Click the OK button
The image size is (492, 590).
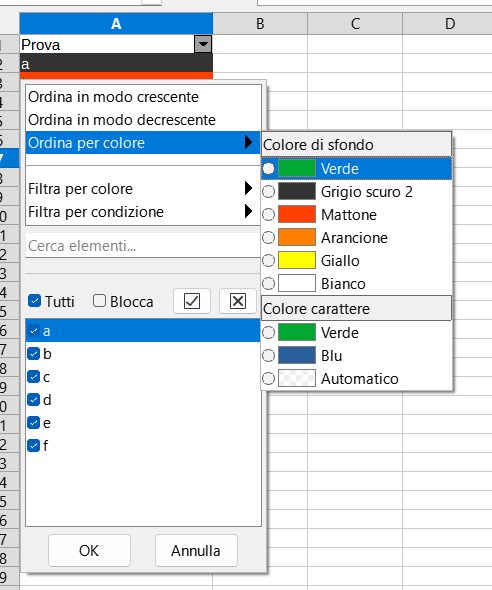tap(90, 550)
